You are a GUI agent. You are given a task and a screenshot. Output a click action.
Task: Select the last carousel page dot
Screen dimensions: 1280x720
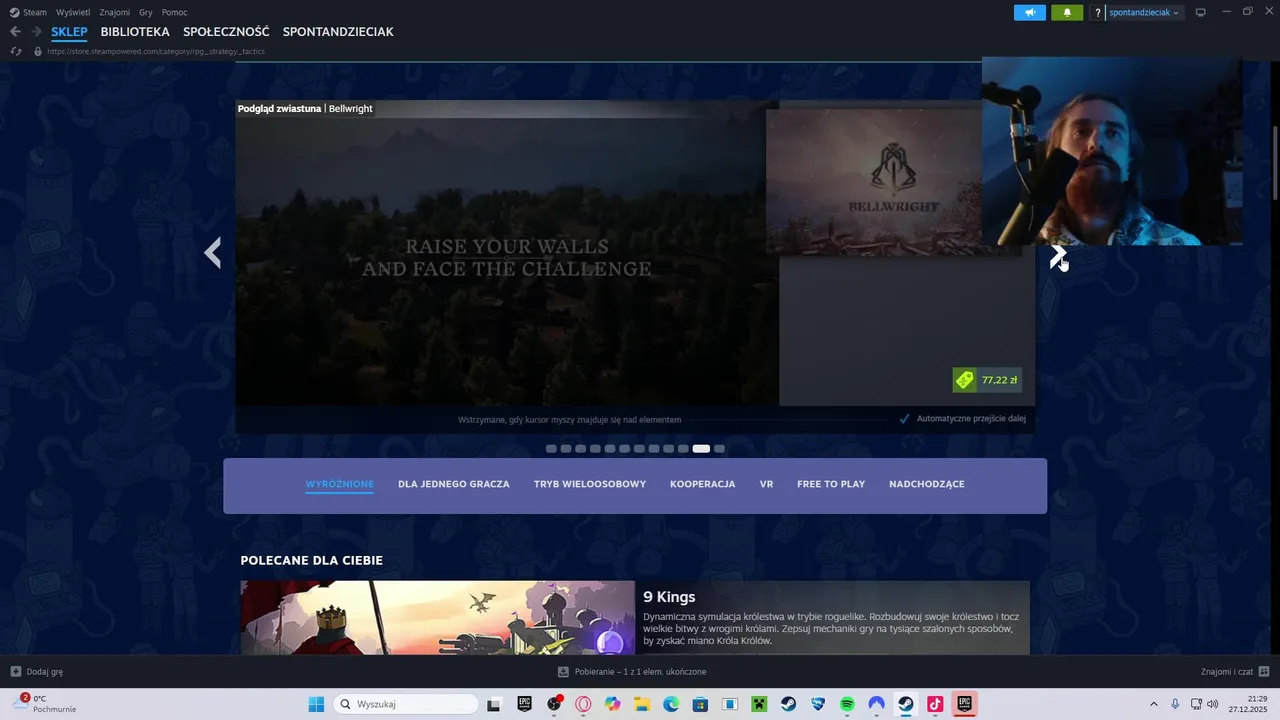719,449
